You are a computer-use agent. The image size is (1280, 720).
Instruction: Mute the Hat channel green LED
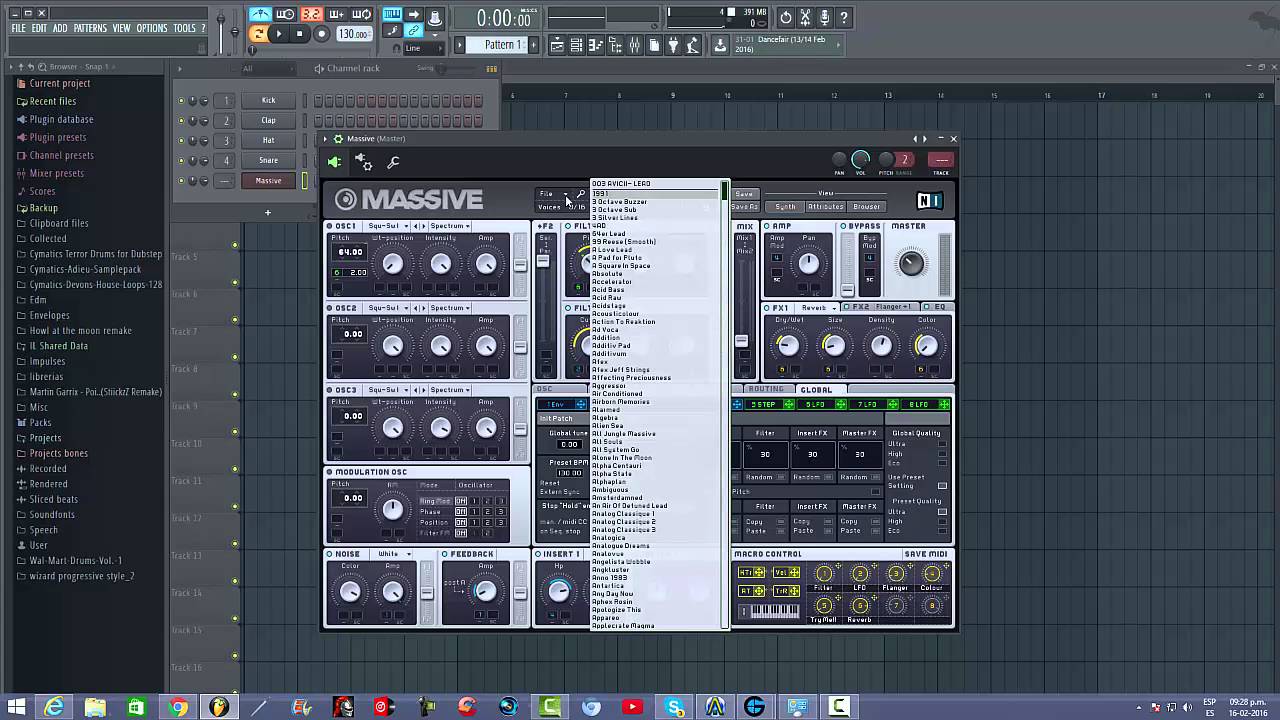click(x=181, y=141)
